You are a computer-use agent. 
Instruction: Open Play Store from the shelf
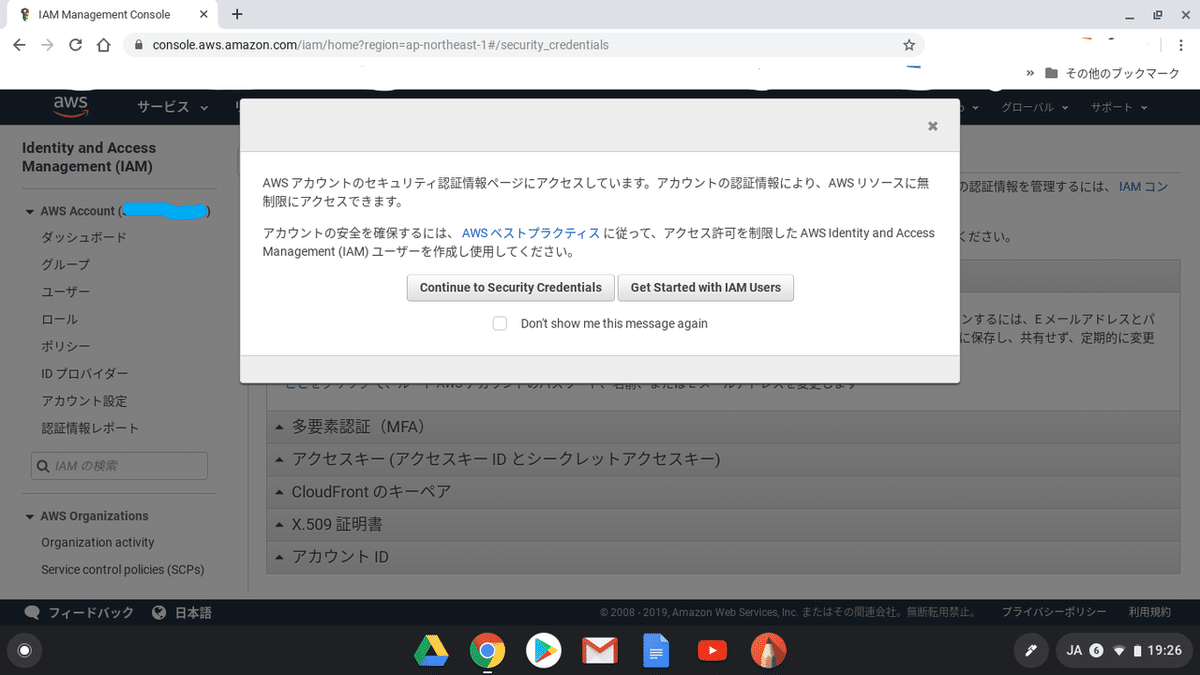543,651
